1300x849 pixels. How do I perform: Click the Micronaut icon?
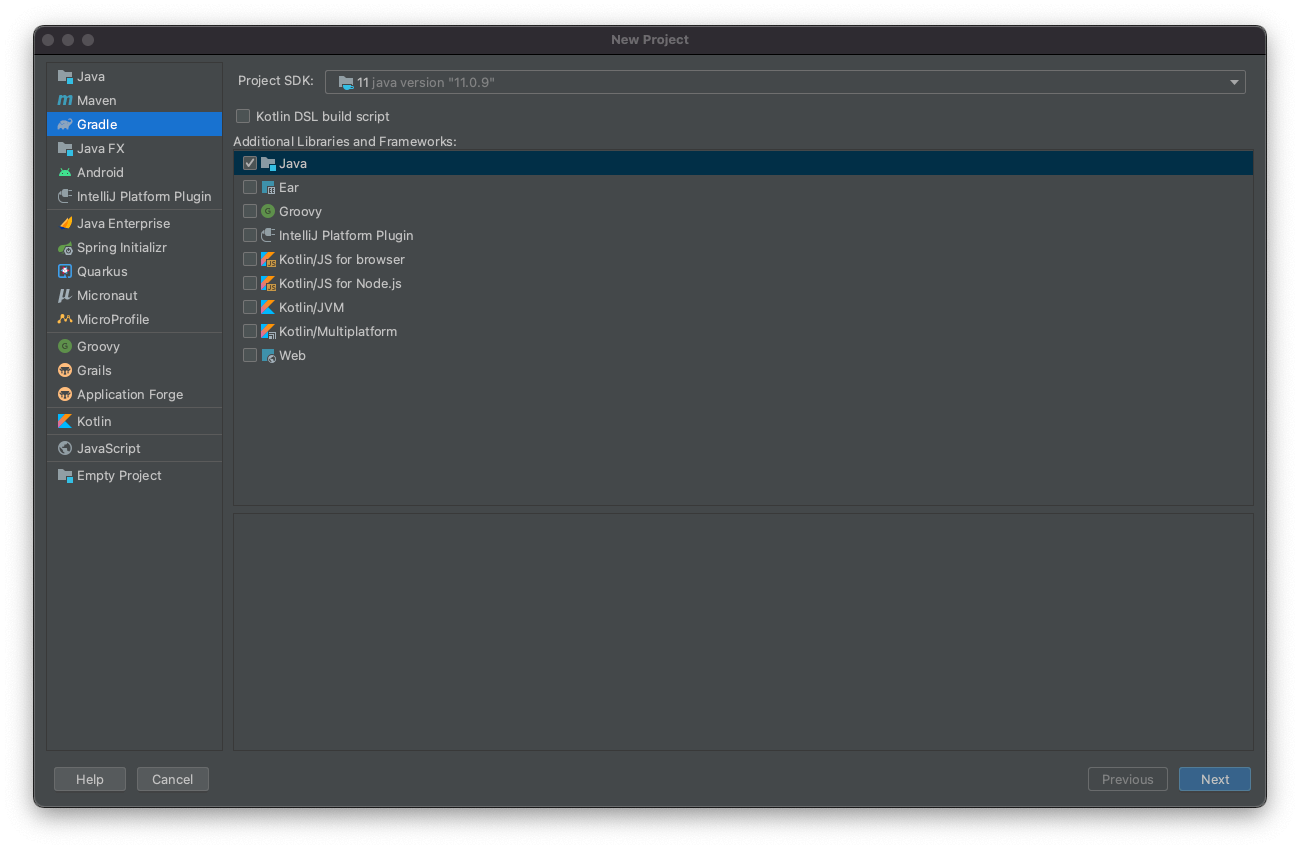click(x=65, y=295)
